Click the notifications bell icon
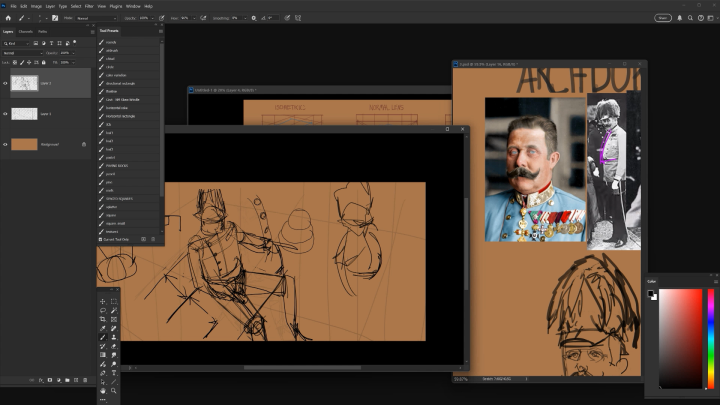The image size is (720, 405). (x=680, y=18)
